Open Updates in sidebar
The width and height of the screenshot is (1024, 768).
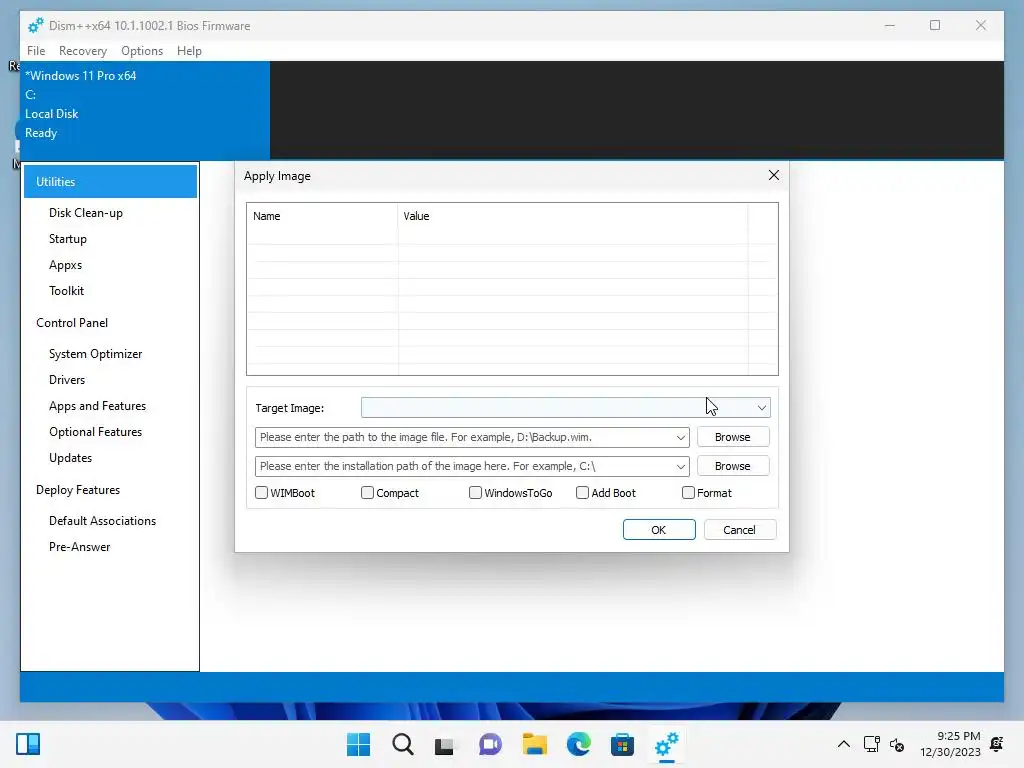[x=70, y=458]
